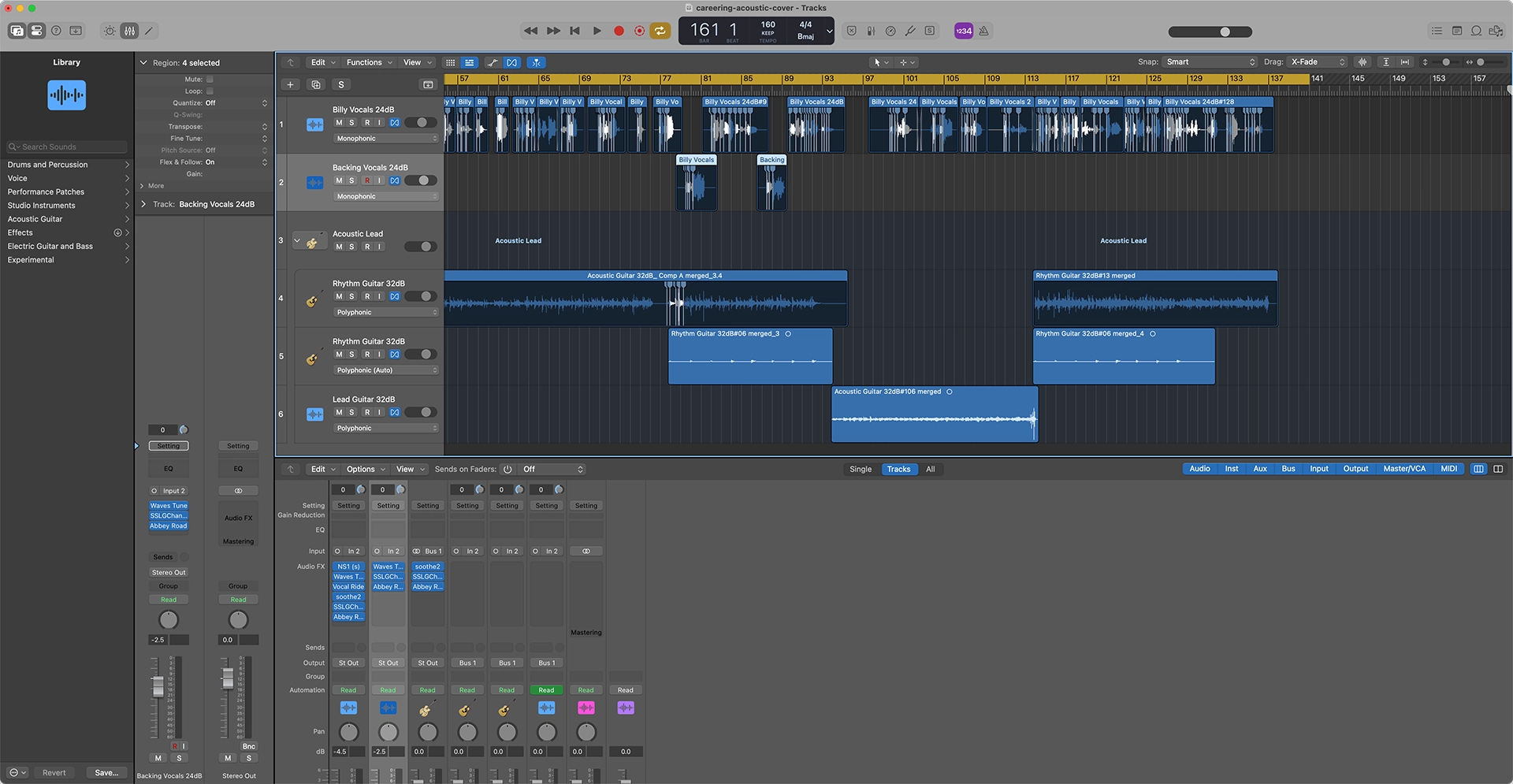1513x784 pixels.
Task: Click the Add Track plus button
Action: [x=290, y=84]
